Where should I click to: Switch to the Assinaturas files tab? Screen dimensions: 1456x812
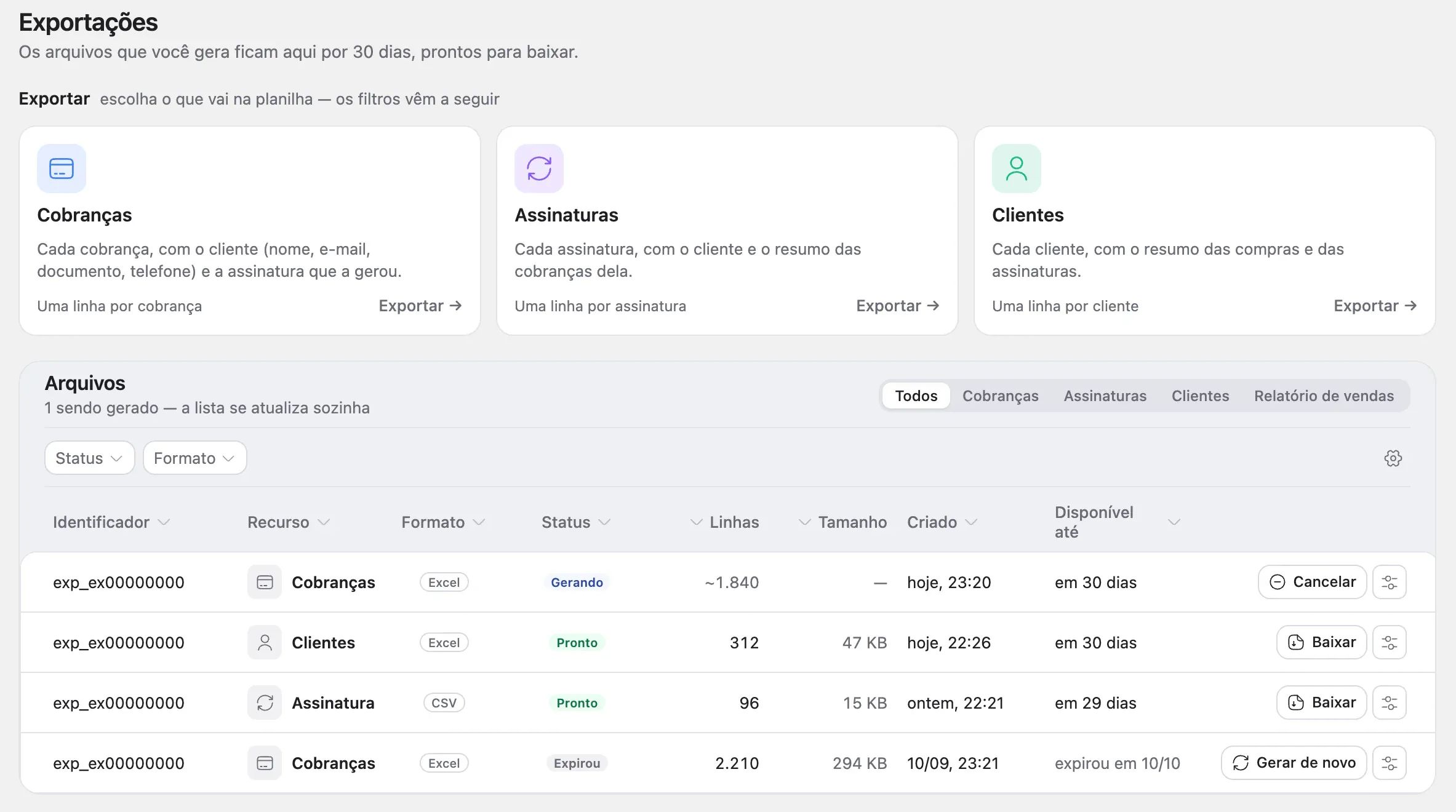tap(1105, 396)
